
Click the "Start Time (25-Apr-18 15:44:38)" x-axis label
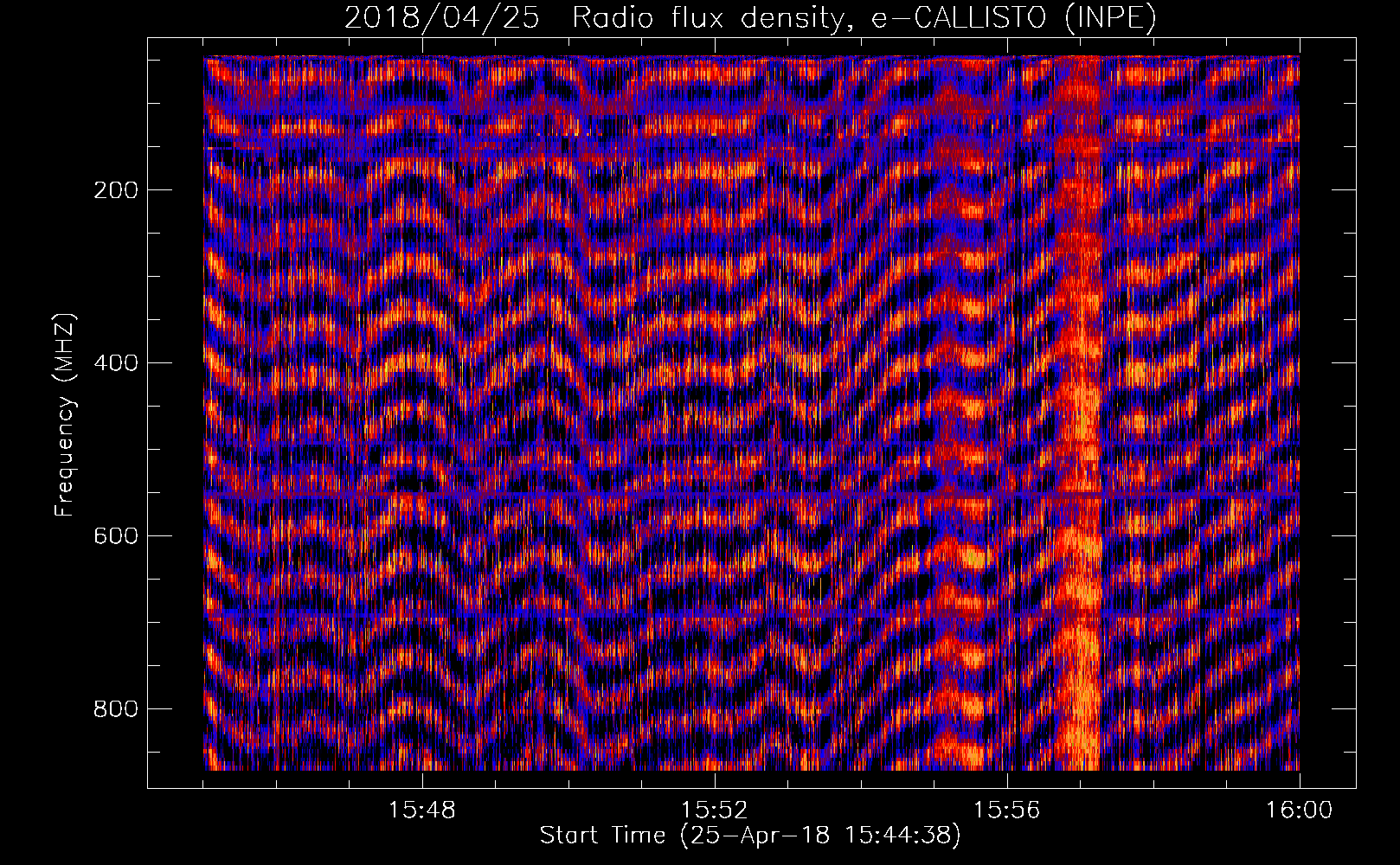point(750,836)
